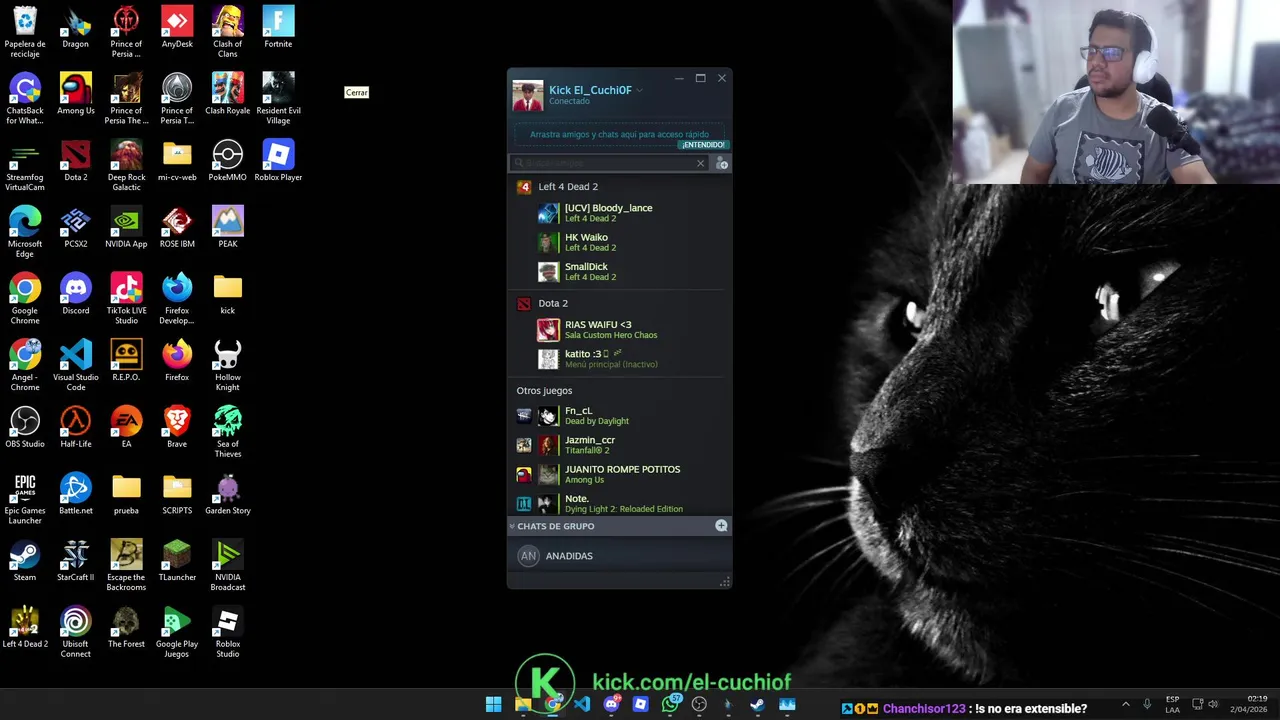This screenshot has height=720, width=1280.
Task: Open the Dota 2 desktop shortcut
Action: coord(76,161)
